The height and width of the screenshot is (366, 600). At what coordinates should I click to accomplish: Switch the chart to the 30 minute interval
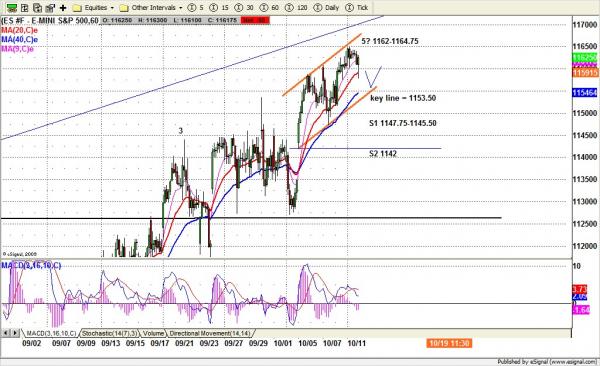244,8
